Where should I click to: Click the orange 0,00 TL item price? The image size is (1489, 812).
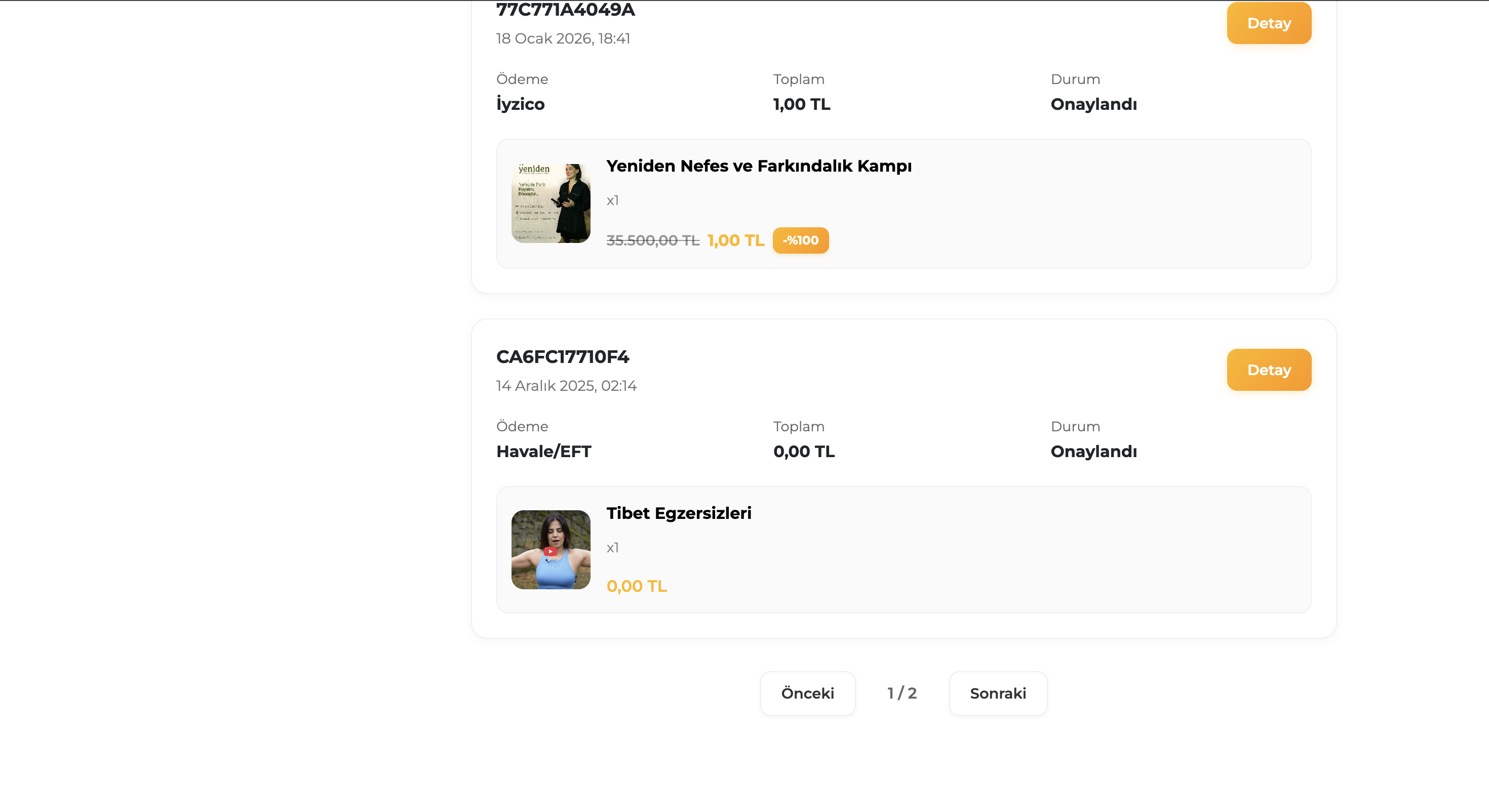click(x=637, y=586)
